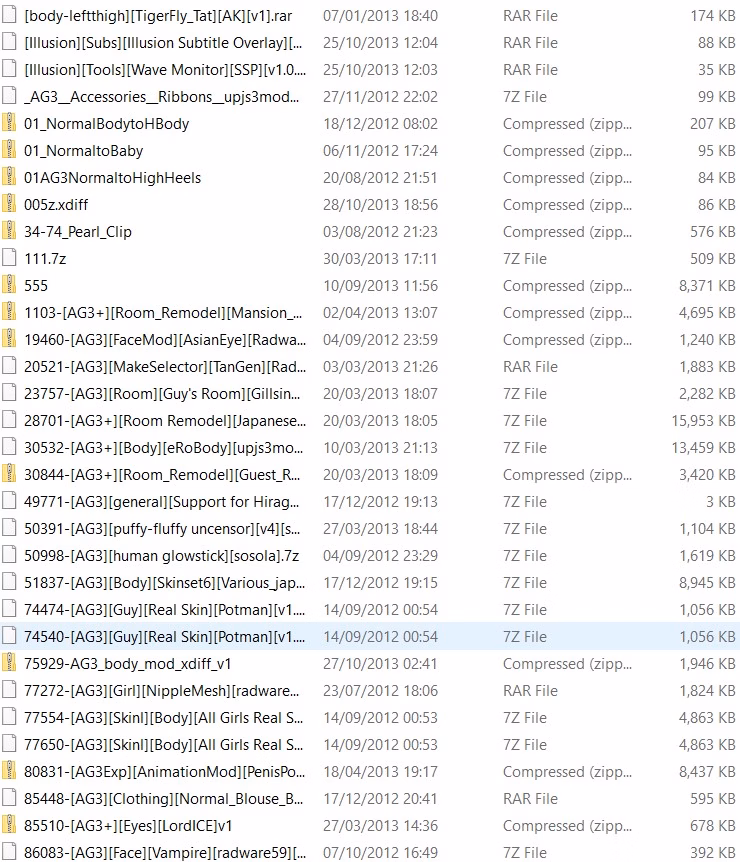The height and width of the screenshot is (862, 740).
Task: Click the zip icon of 1103-[AG3+][Room_Remodel] file
Action: point(9,312)
